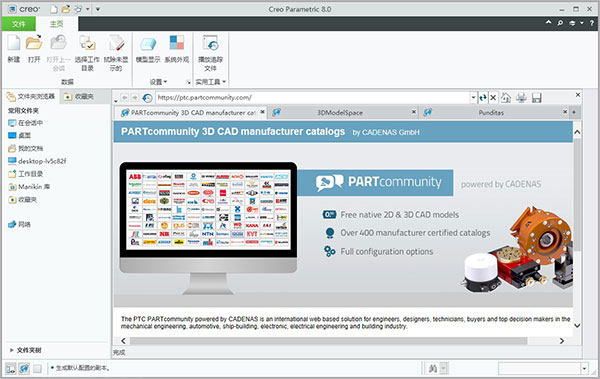Toggle browser display button in status bar
The height and width of the screenshot is (379, 600).
point(24,369)
